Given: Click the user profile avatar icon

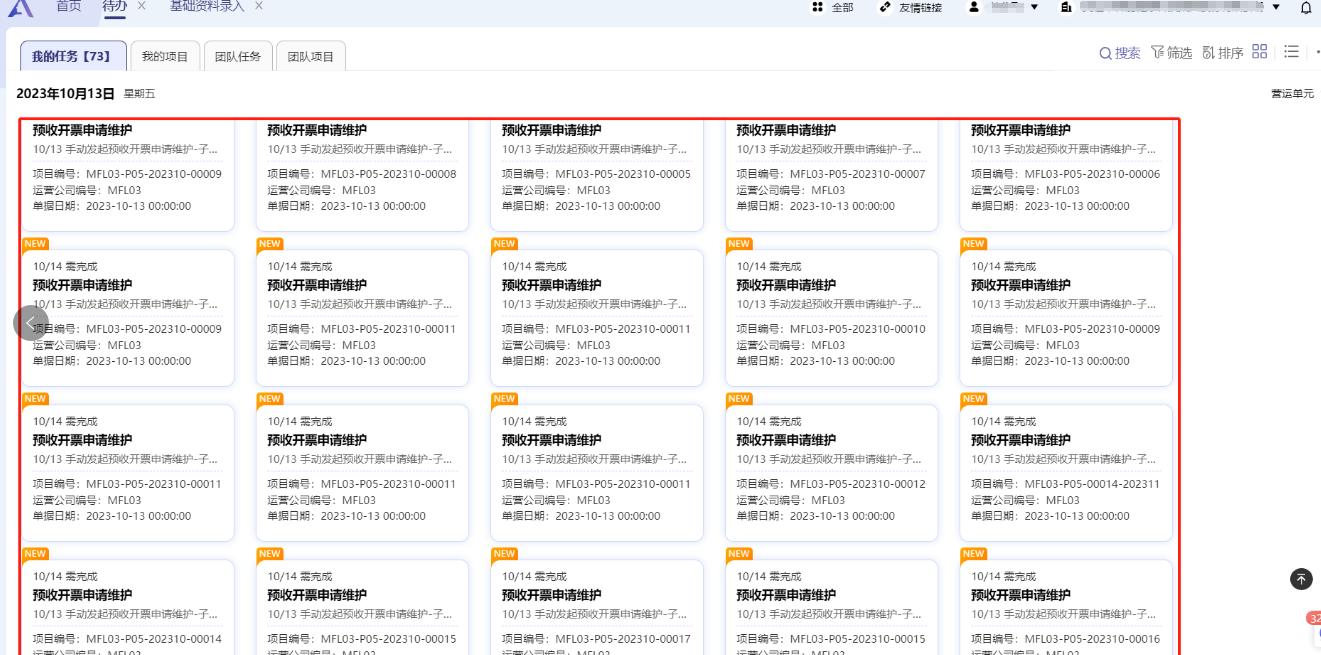Looking at the screenshot, I should [x=973, y=7].
